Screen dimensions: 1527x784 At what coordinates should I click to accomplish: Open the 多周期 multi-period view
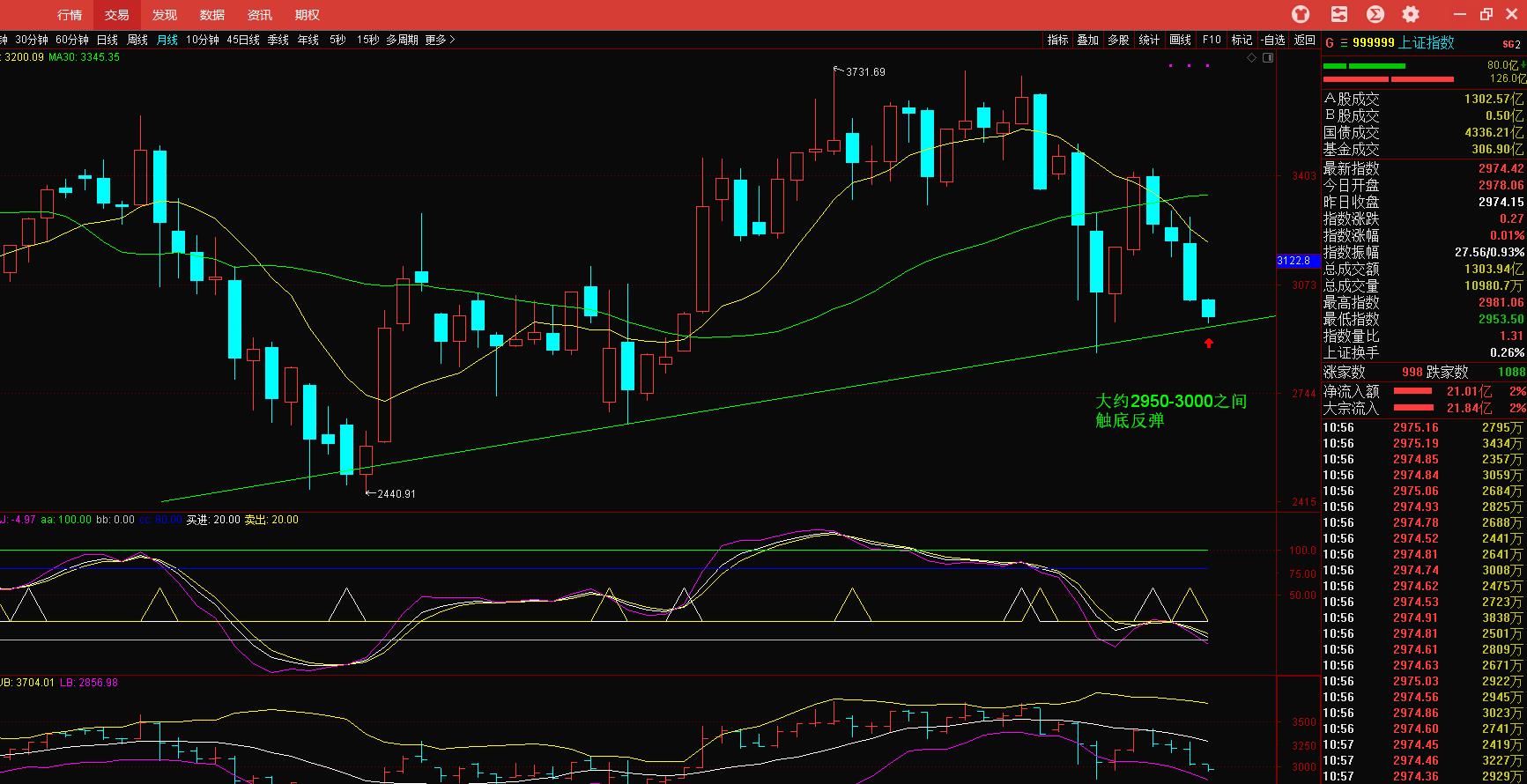[x=402, y=40]
